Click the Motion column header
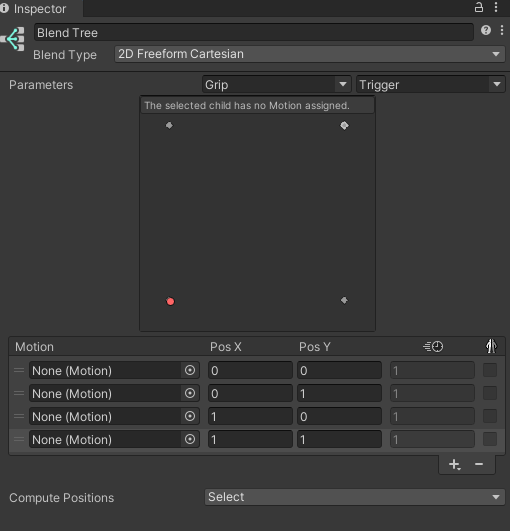 click(x=34, y=347)
